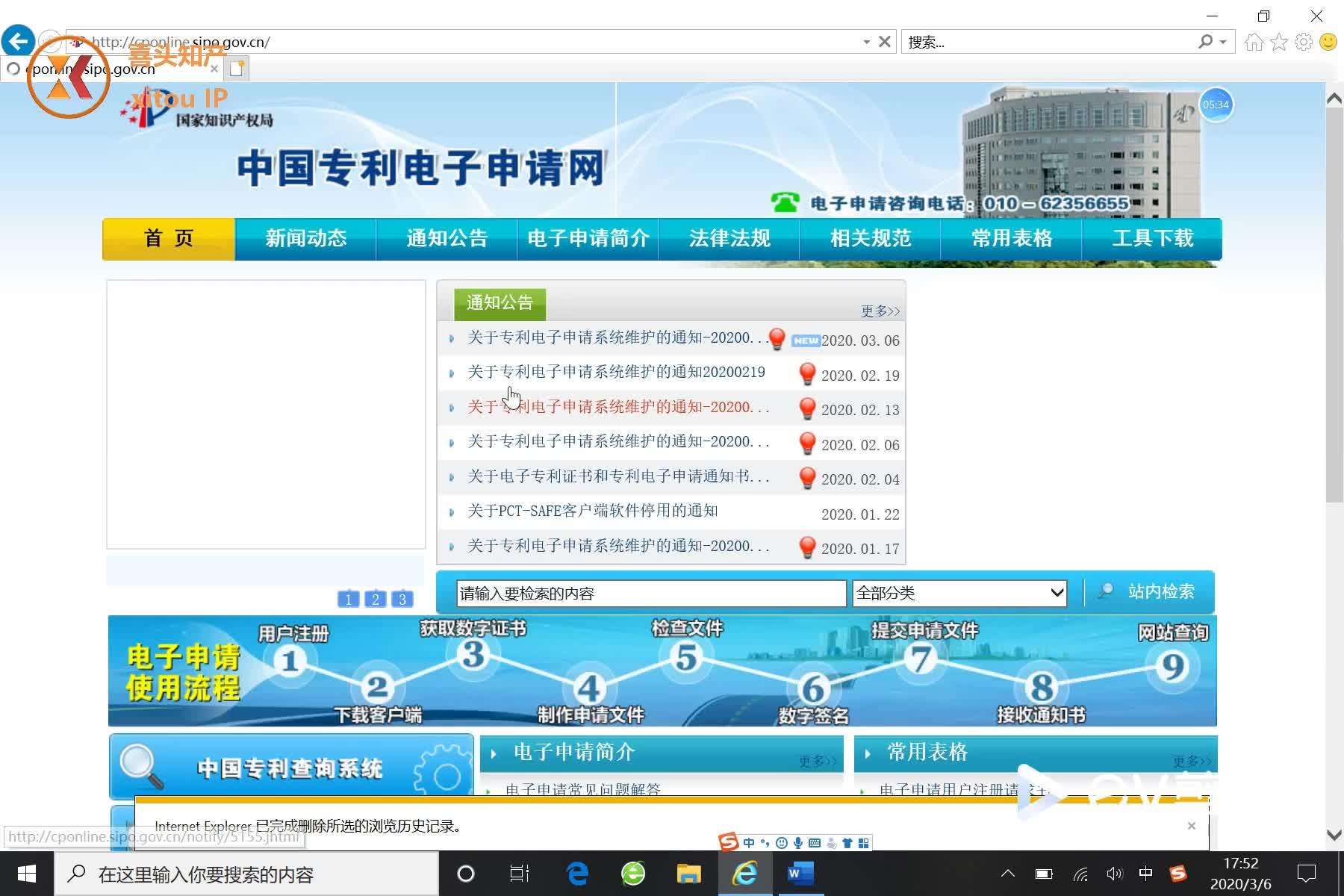
Task: Click step 3 获取数字证书 circle
Action: [x=473, y=655]
